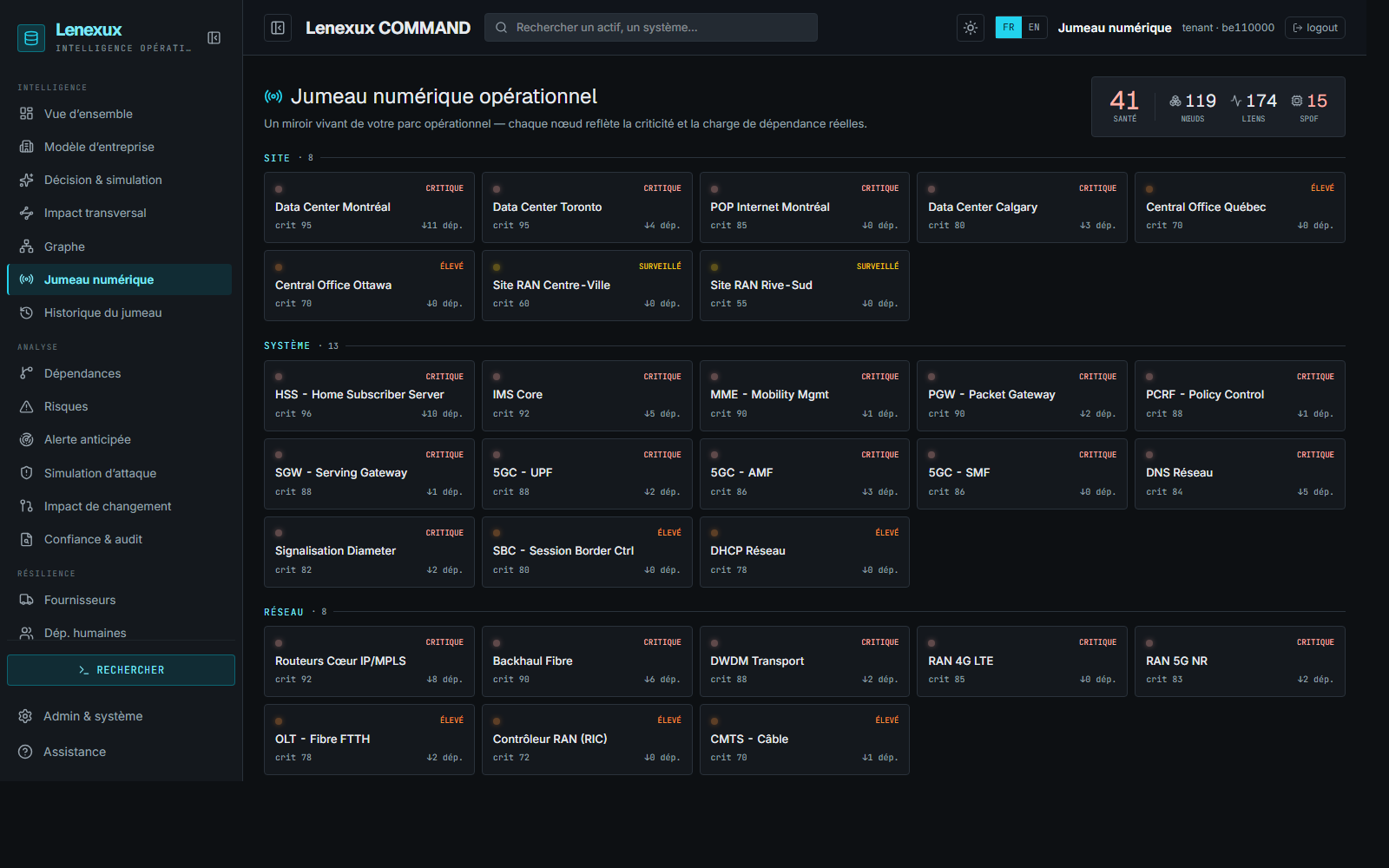This screenshot has height=868, width=1389.
Task: Switch theme using the sun icon
Action: [971, 28]
